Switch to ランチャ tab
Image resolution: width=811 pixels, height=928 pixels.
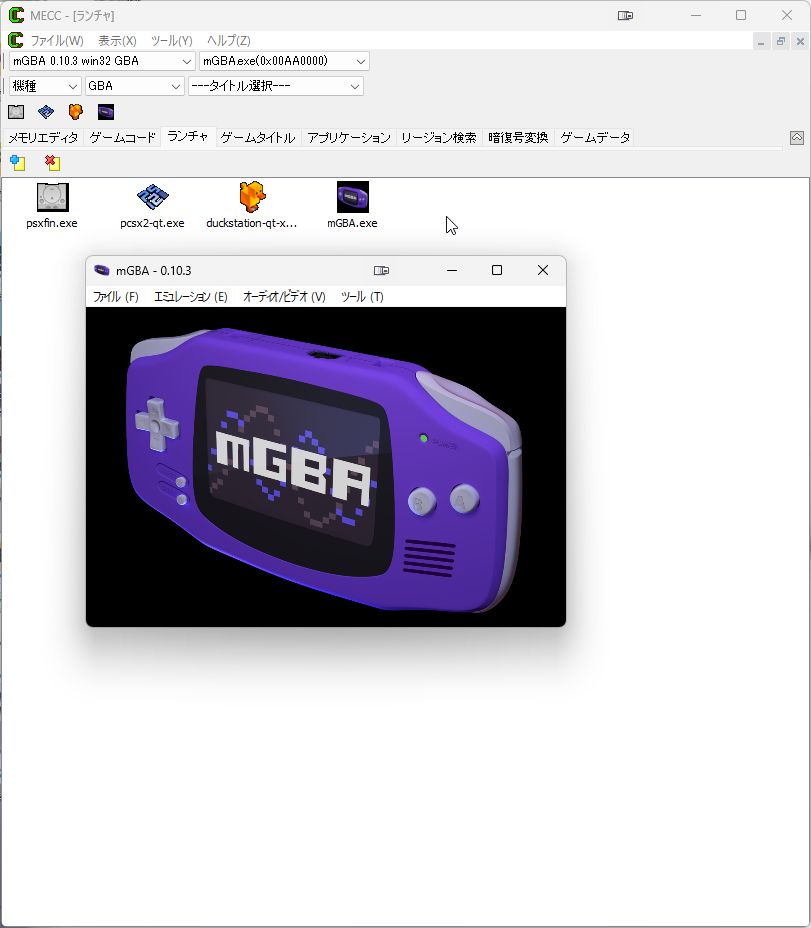pyautogui.click(x=188, y=137)
